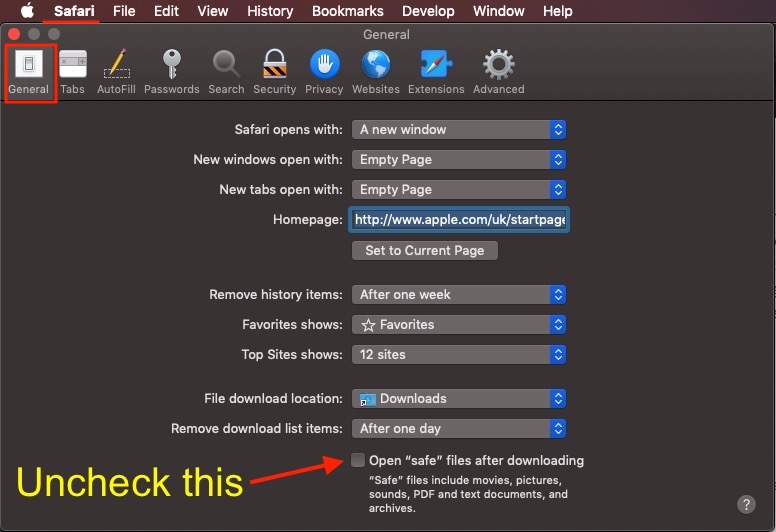Screen dimensions: 776x532
Task: Open the File menu
Action: coord(124,11)
